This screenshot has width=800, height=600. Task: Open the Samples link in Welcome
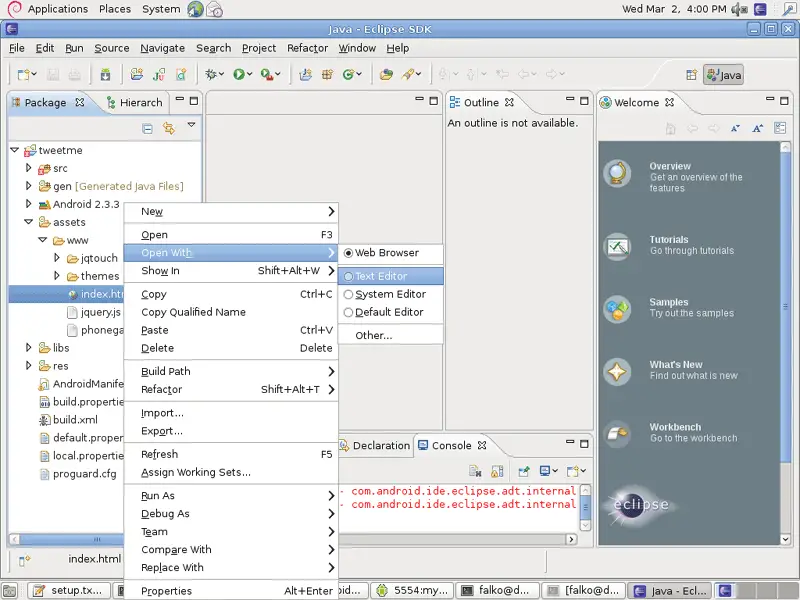[x=669, y=302]
